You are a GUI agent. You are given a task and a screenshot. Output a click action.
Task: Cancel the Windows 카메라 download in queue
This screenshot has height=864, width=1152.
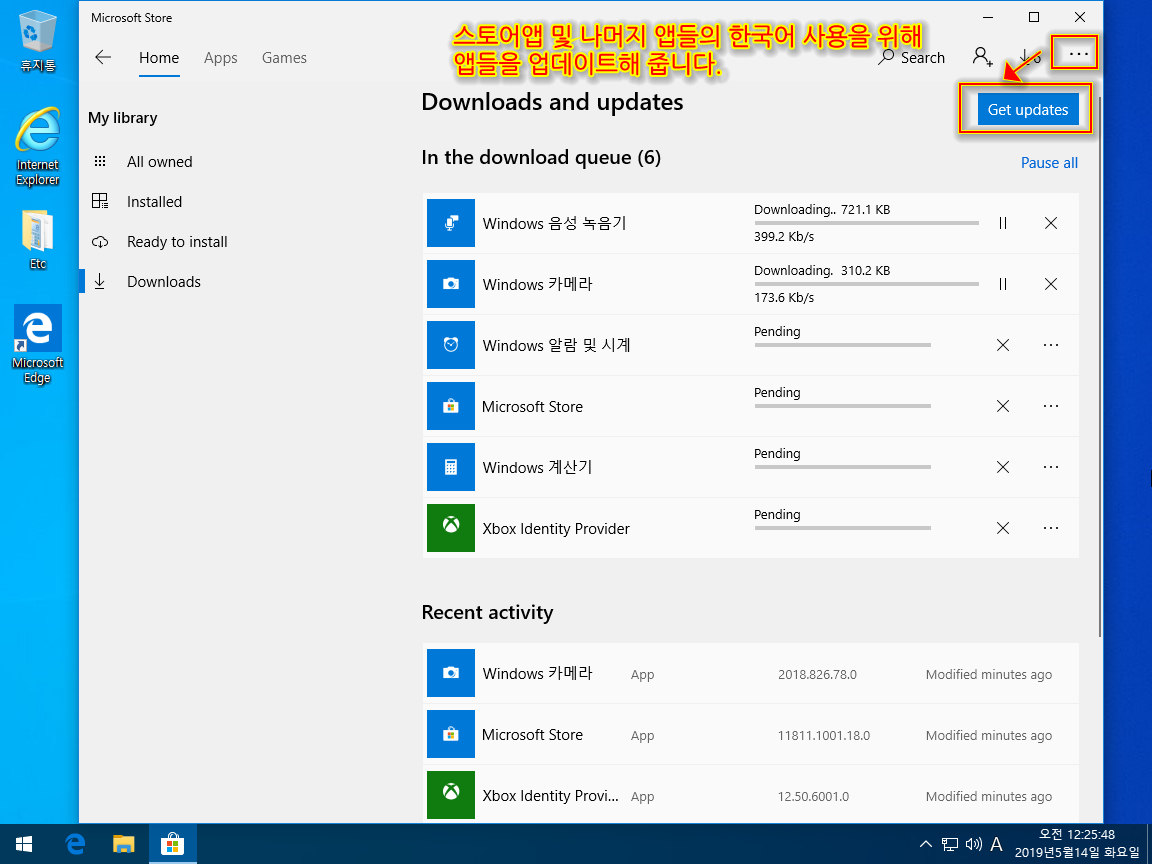point(1051,284)
